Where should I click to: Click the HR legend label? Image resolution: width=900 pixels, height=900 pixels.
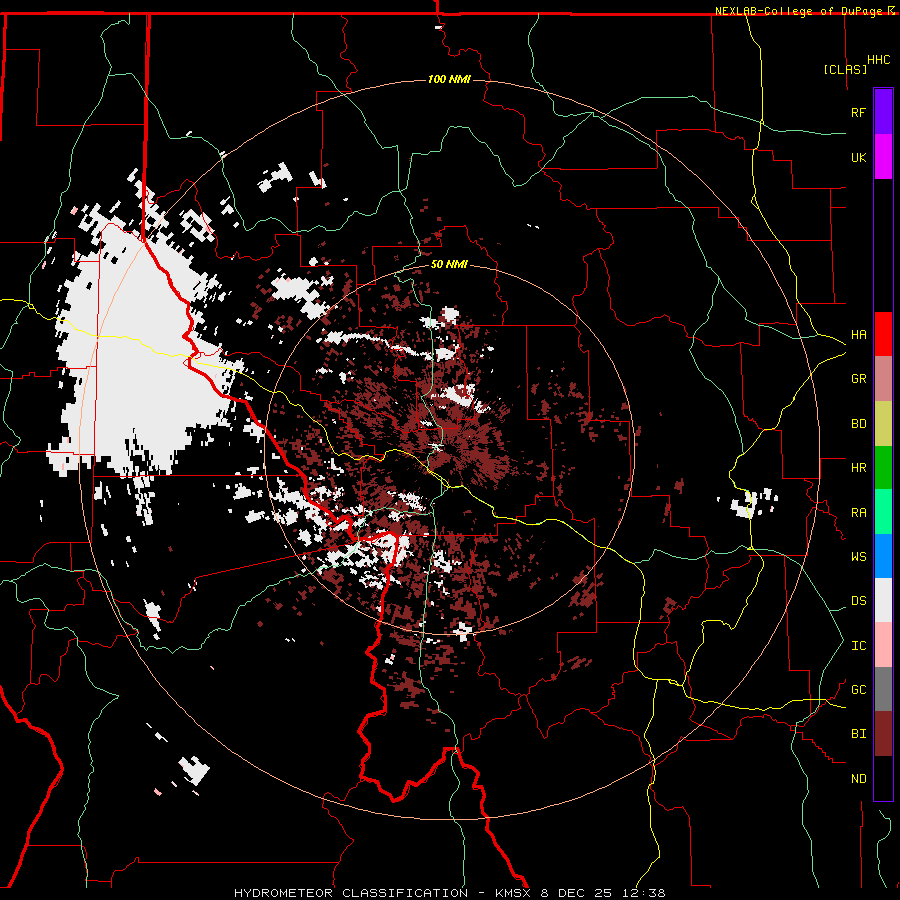pos(858,468)
